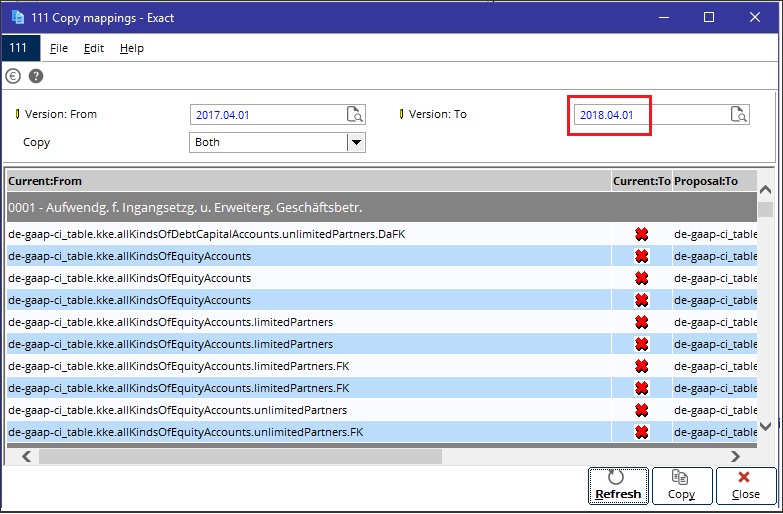
Task: Open the File menu
Action: pyautogui.click(x=59, y=48)
